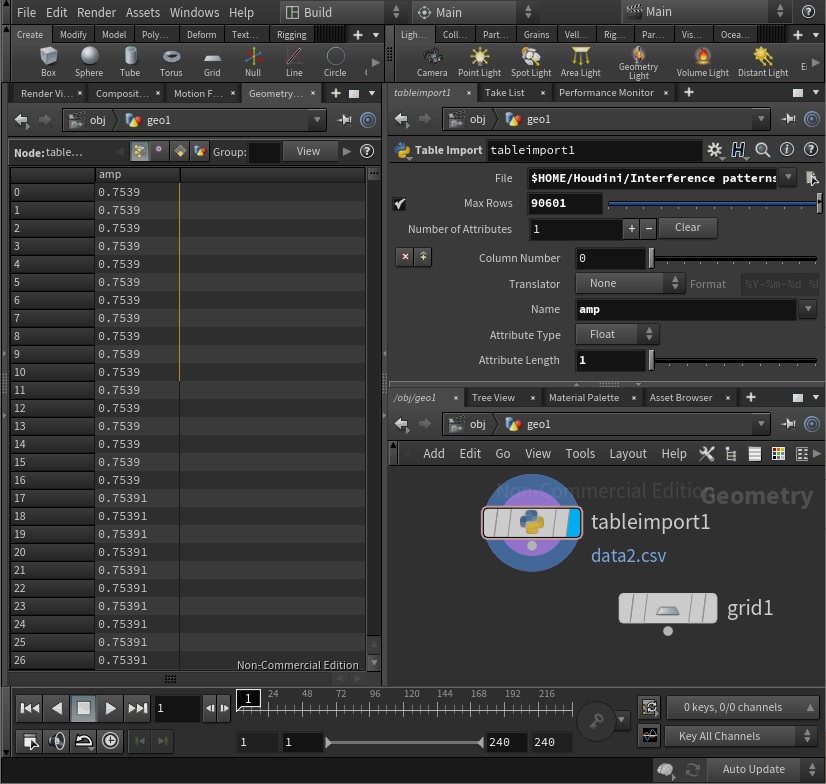The image size is (826, 784).
Task: Pick the Torus shelf tool
Action: tap(171, 62)
